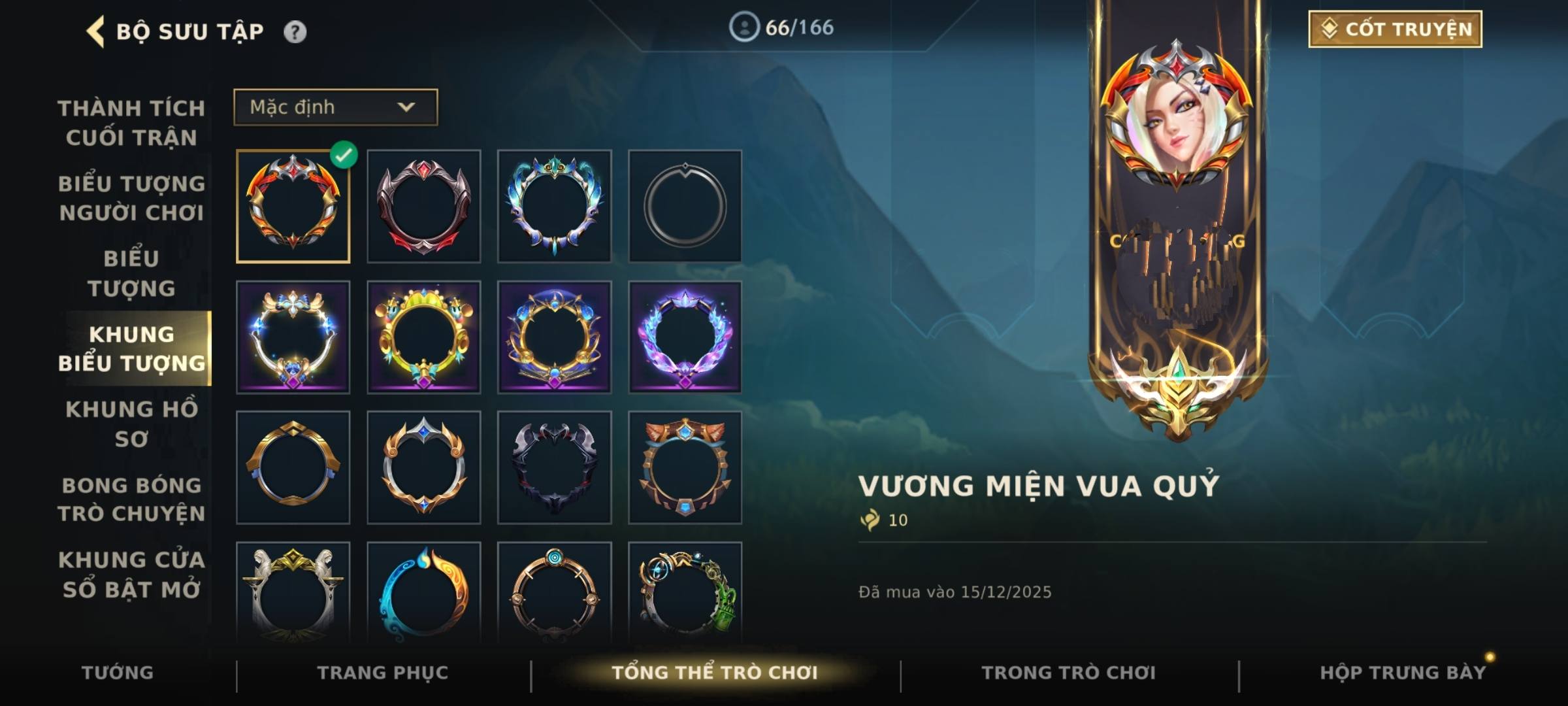Click the 66/166 collection counter
Screen dimensions: 1568x706
coord(781,27)
